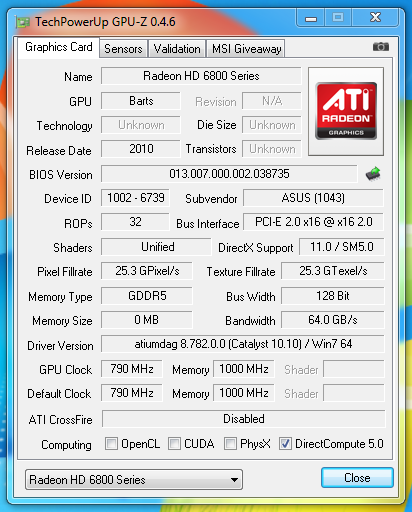The image size is (412, 512).
Task: Click the ROPs field showing 32
Action: [x=135, y=222]
